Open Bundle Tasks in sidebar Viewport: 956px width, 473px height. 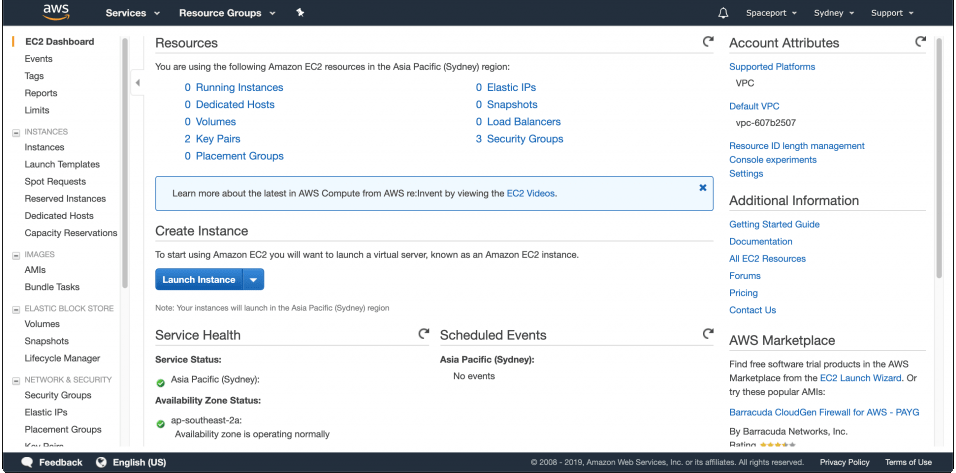52,286
